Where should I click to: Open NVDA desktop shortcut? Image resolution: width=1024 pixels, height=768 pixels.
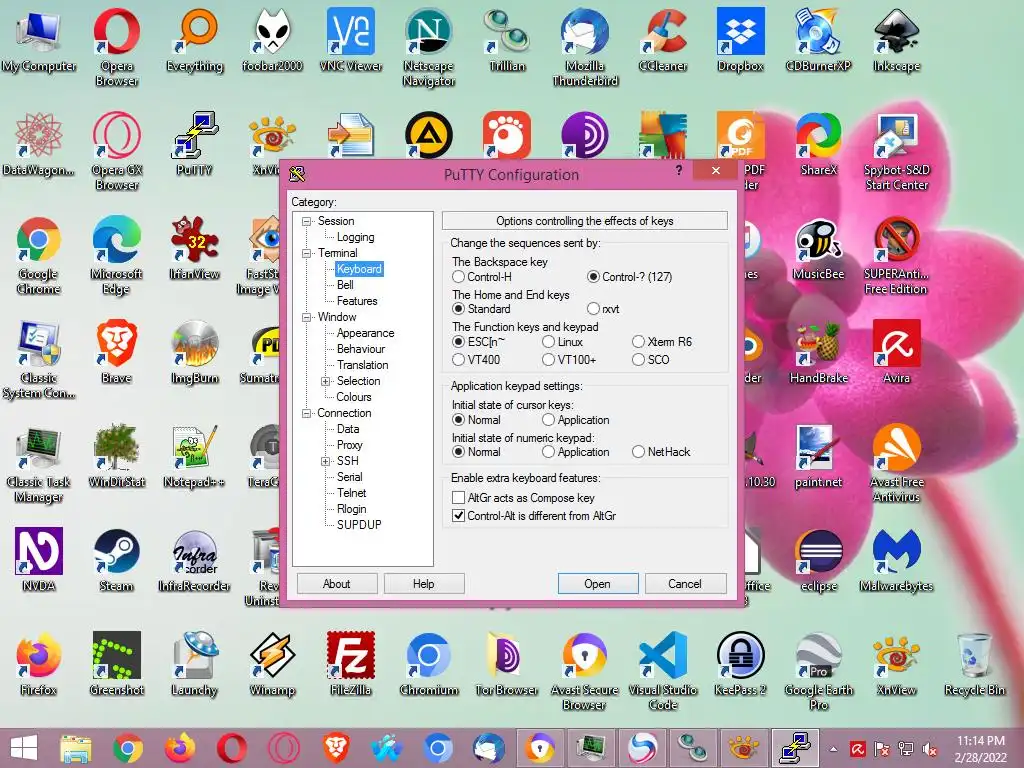pyautogui.click(x=39, y=560)
